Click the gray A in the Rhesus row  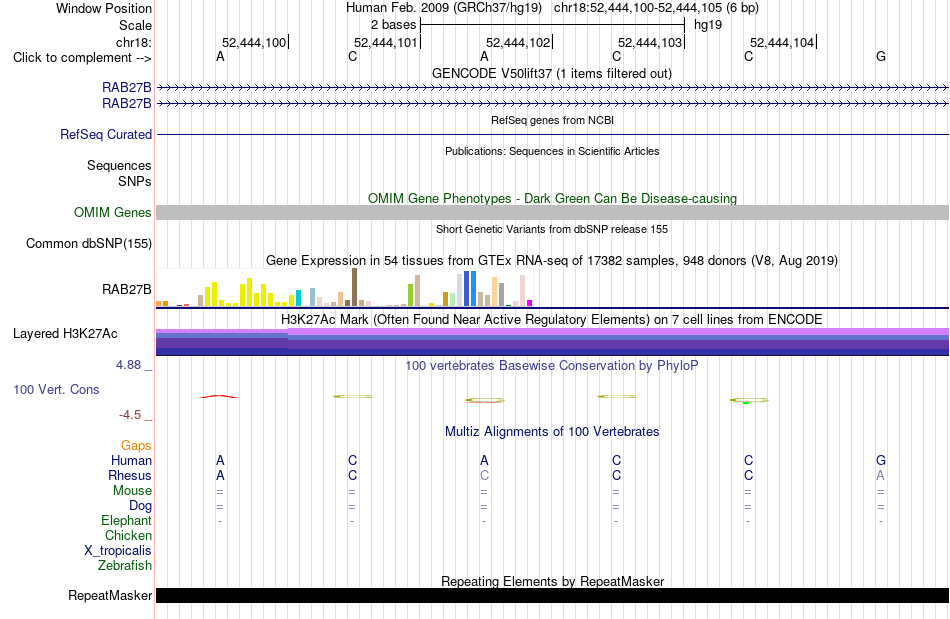pos(880,475)
